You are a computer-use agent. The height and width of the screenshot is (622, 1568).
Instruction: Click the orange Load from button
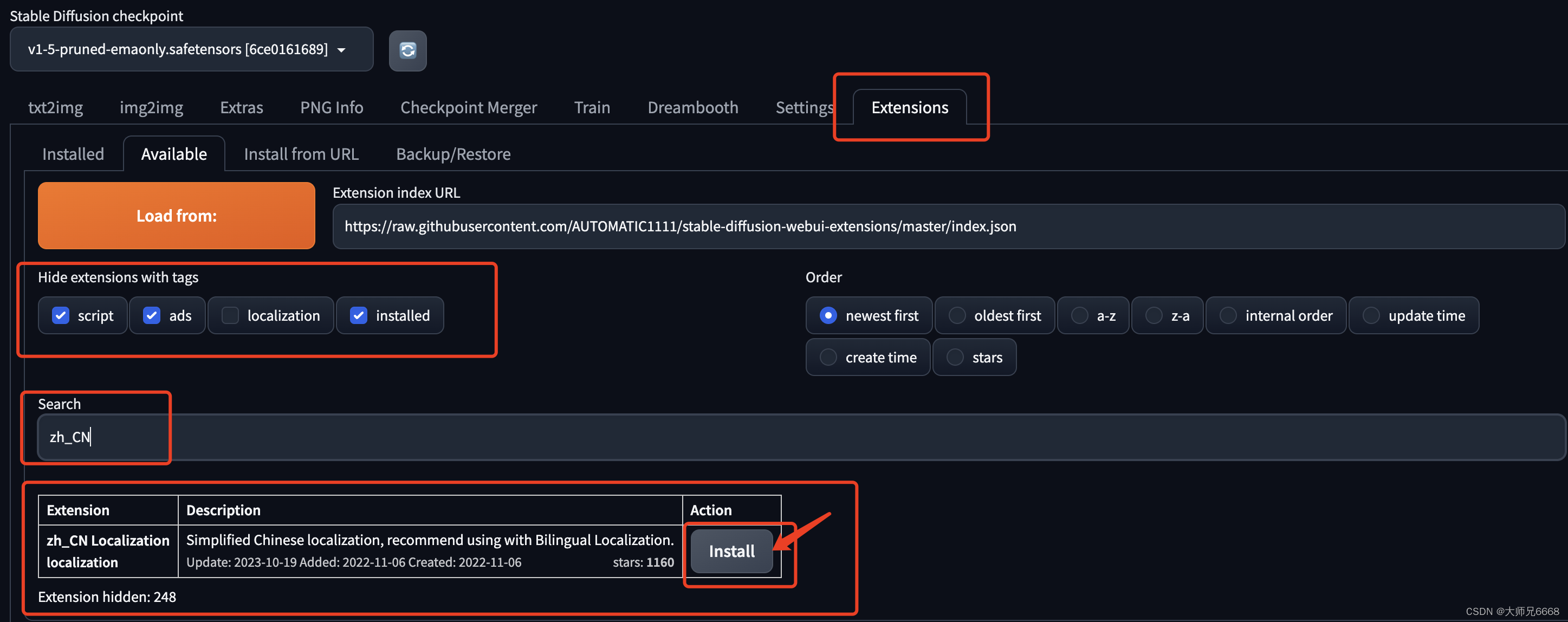[x=177, y=216]
